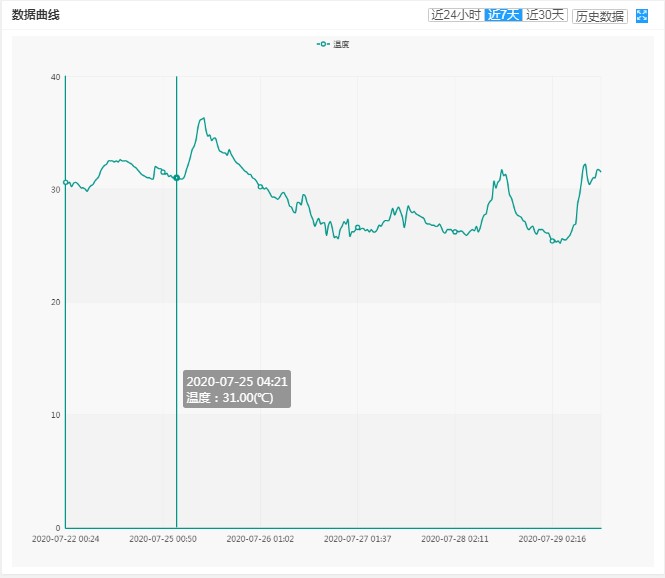Click x-axis label 2020-07-26 01:02
Image resolution: width=665 pixels, height=578 pixels.
click(260, 538)
